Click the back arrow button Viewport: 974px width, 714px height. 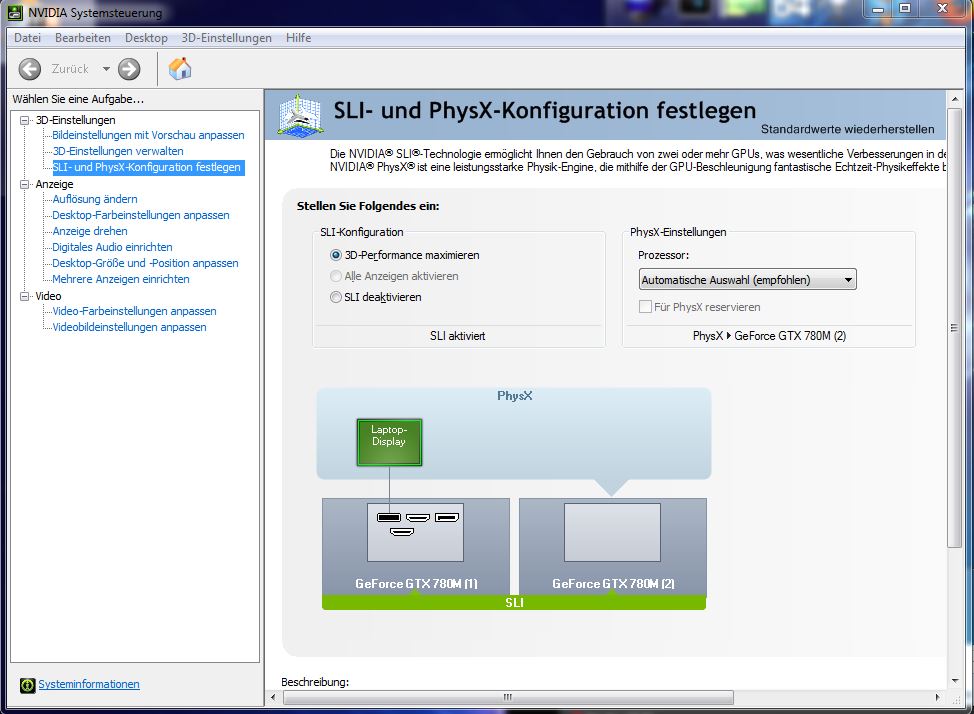click(29, 69)
